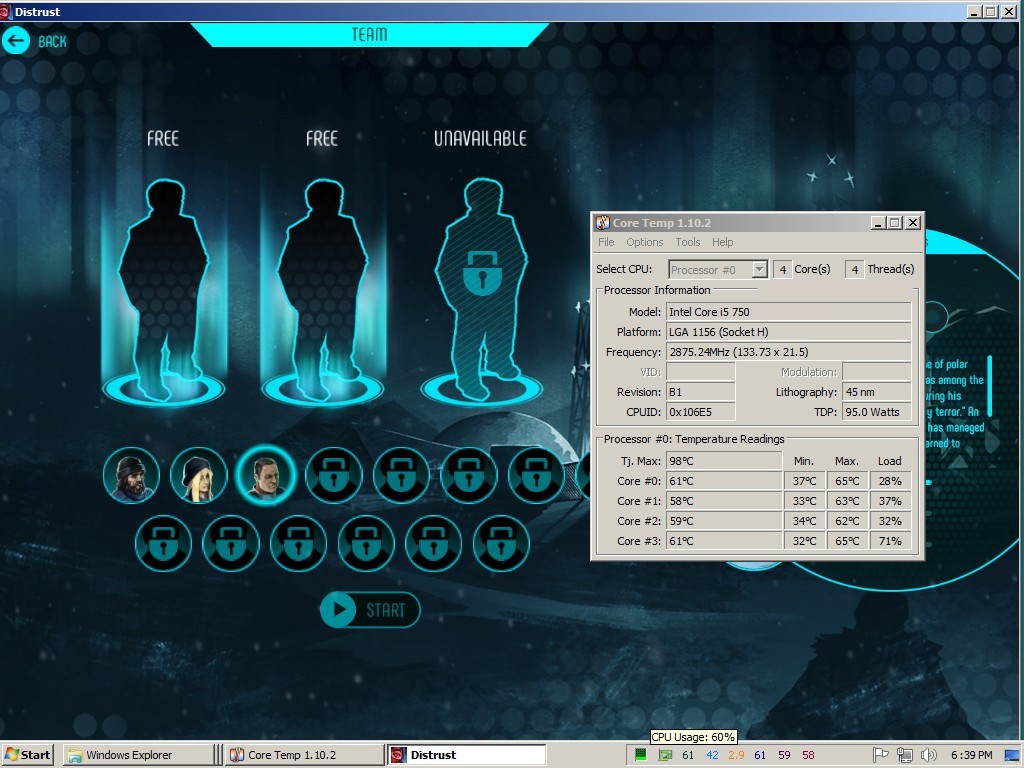
Task: Click the Core #0 temperature reading
Action: pyautogui.click(x=724, y=481)
